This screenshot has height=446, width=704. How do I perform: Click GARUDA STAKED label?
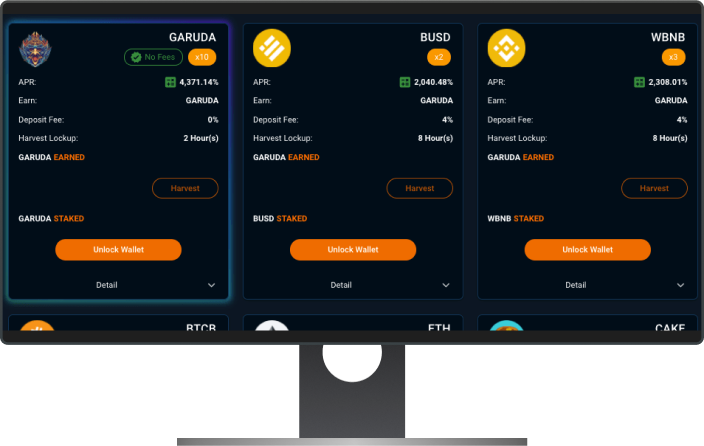pyautogui.click(x=51, y=219)
